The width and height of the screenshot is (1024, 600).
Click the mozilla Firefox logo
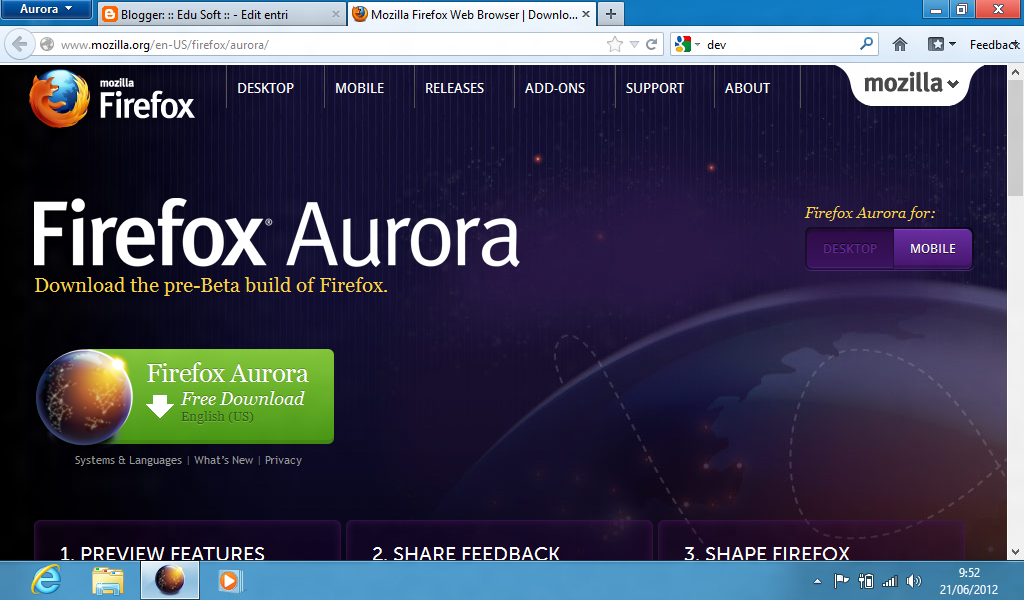[112, 99]
